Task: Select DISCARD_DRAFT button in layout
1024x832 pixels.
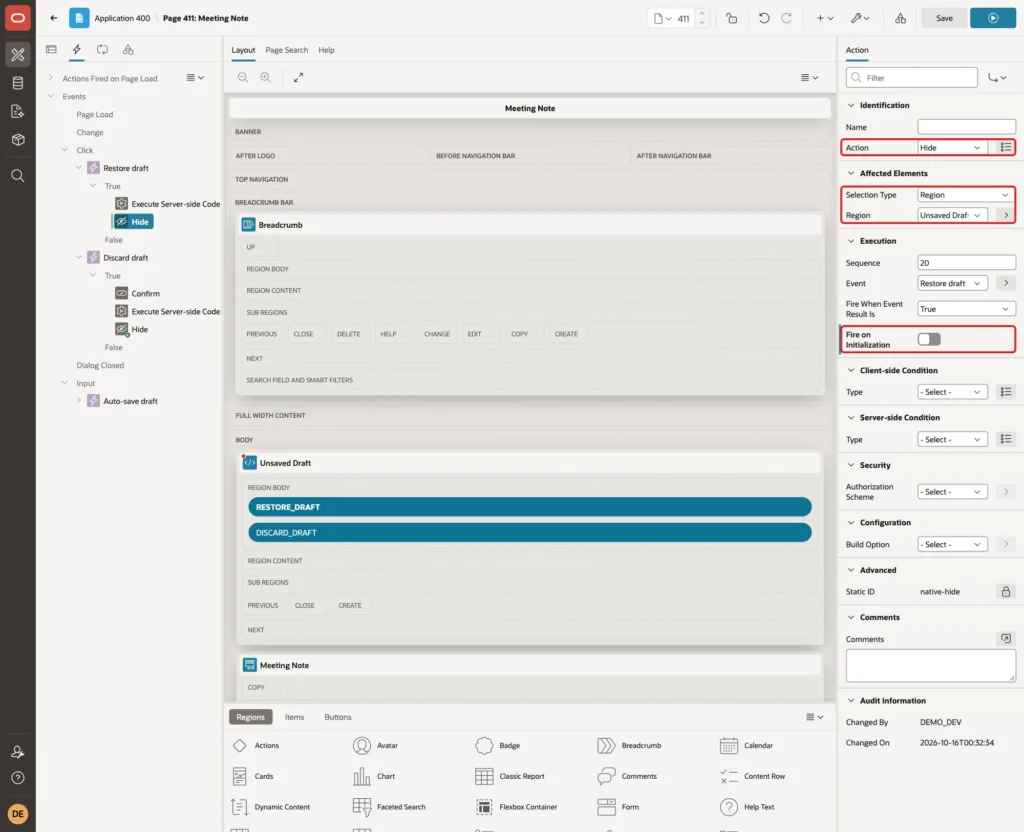Action: (x=530, y=532)
